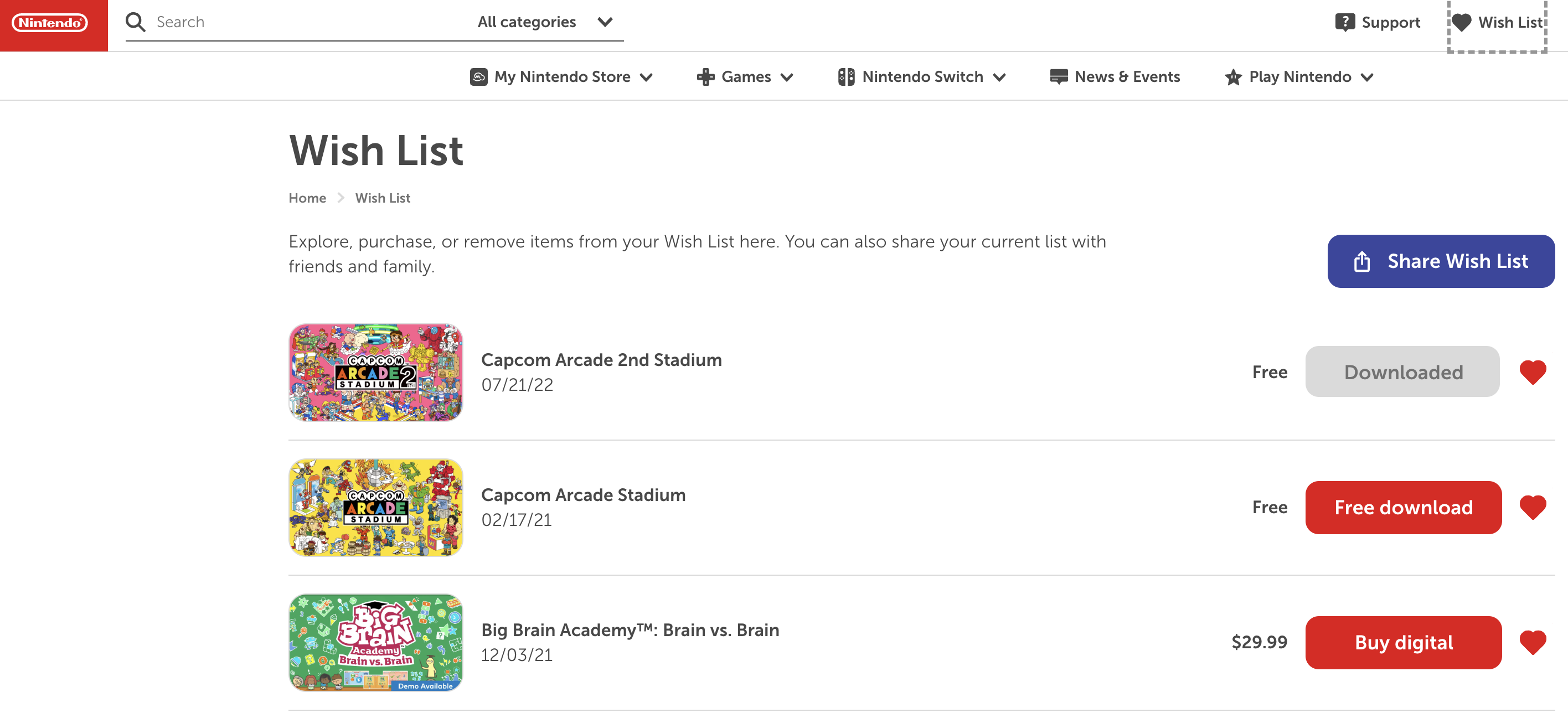This screenshot has height=723, width=1568.
Task: Open News & Events
Action: point(1115,77)
